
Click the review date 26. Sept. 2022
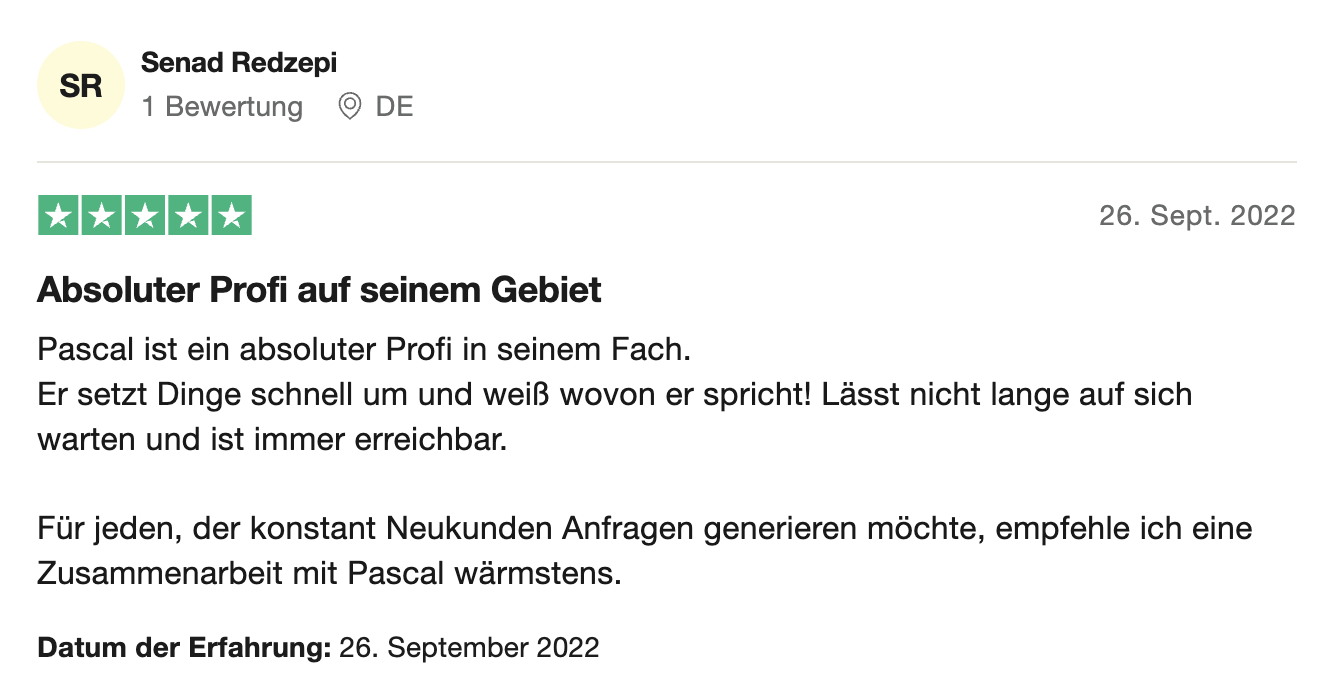[1196, 216]
